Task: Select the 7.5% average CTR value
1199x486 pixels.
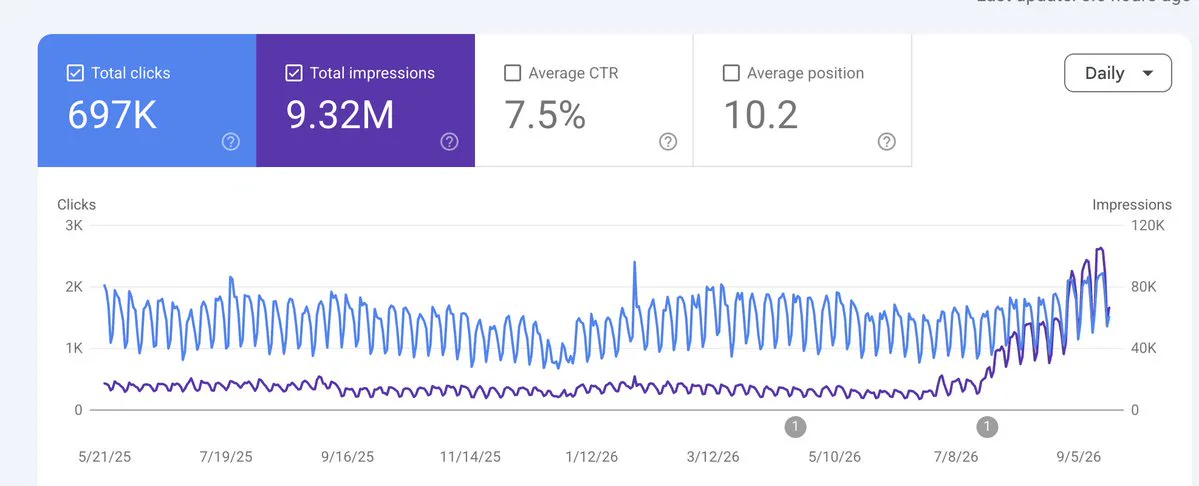Action: 545,115
